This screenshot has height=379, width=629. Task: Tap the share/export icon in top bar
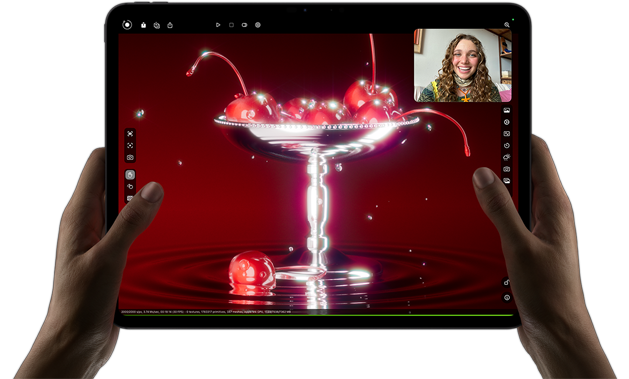click(x=144, y=25)
